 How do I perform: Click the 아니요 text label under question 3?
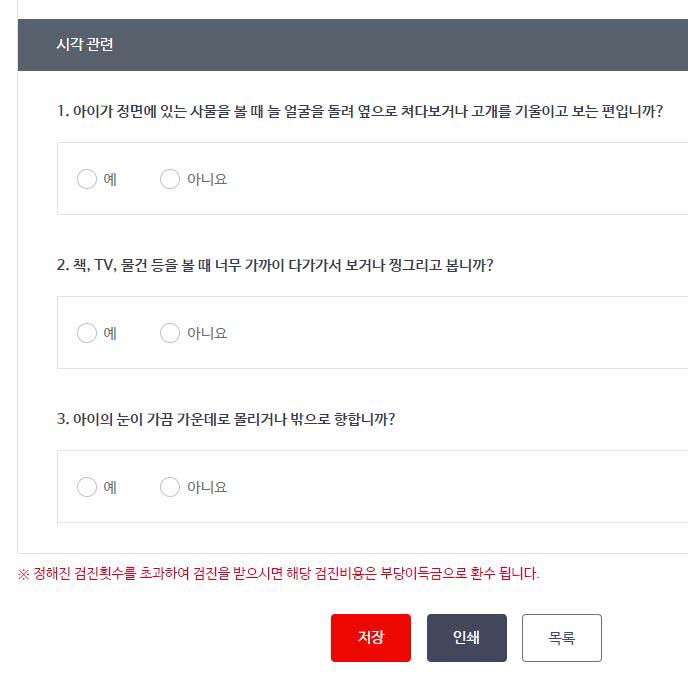coord(207,487)
